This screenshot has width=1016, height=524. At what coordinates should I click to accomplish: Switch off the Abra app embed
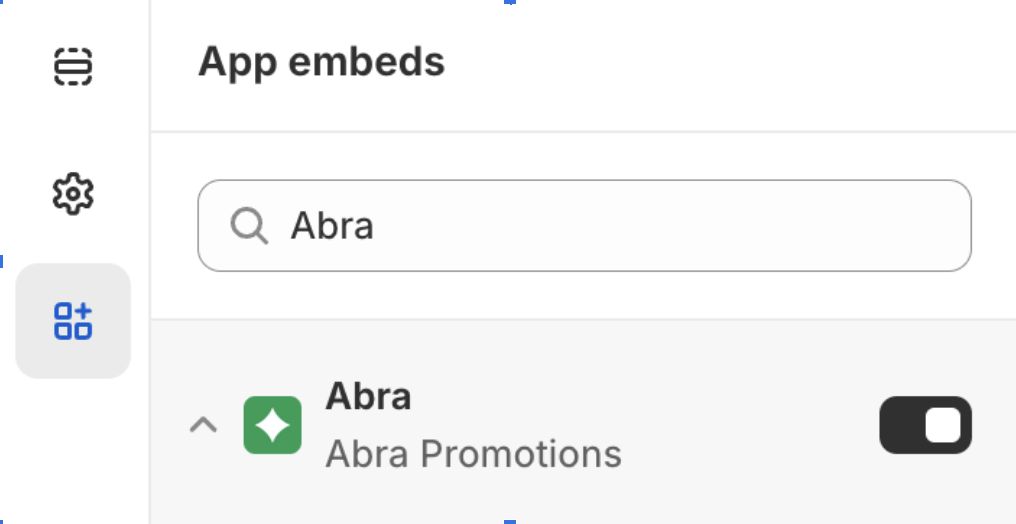925,425
